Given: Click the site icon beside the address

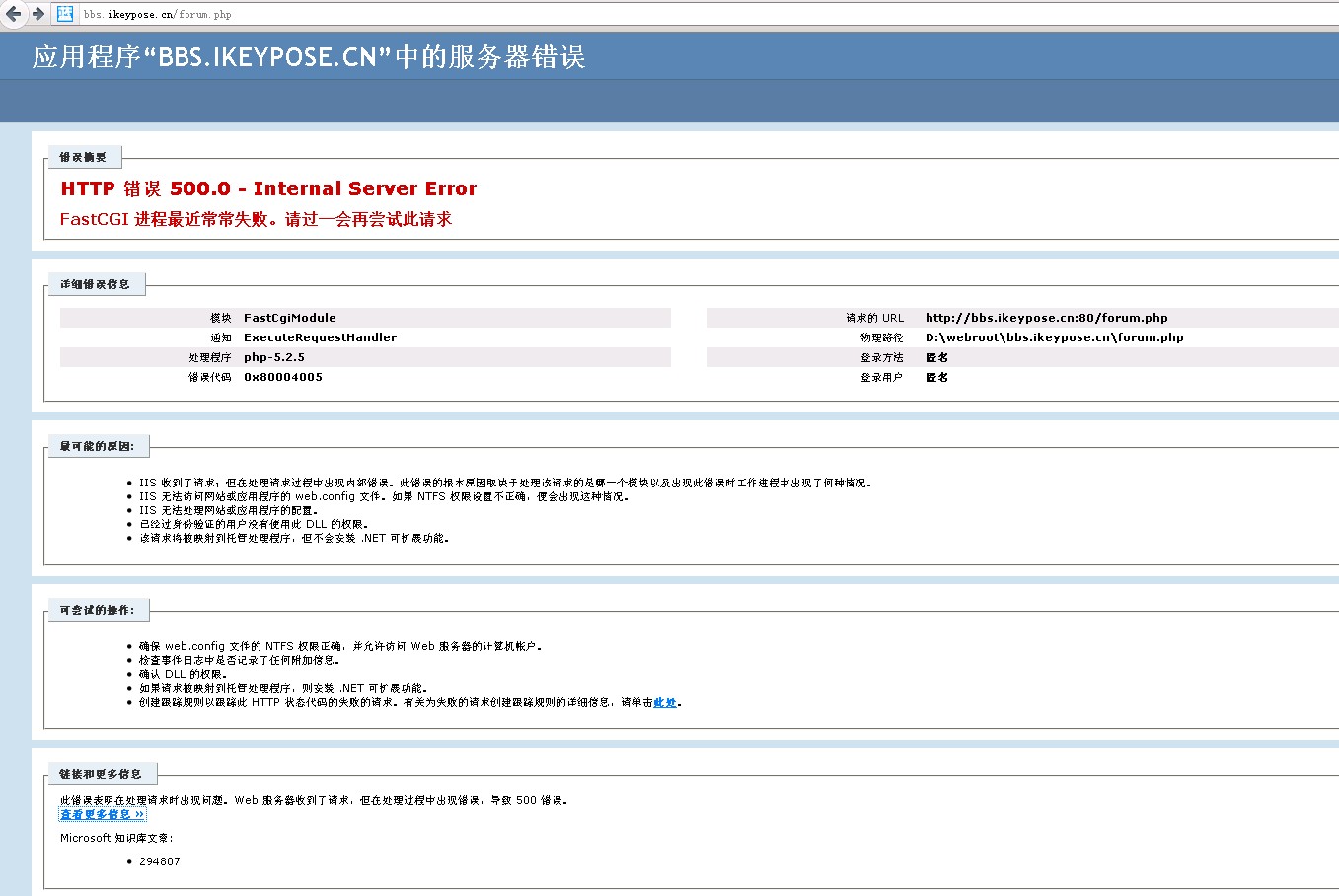Looking at the screenshot, I should point(65,14).
